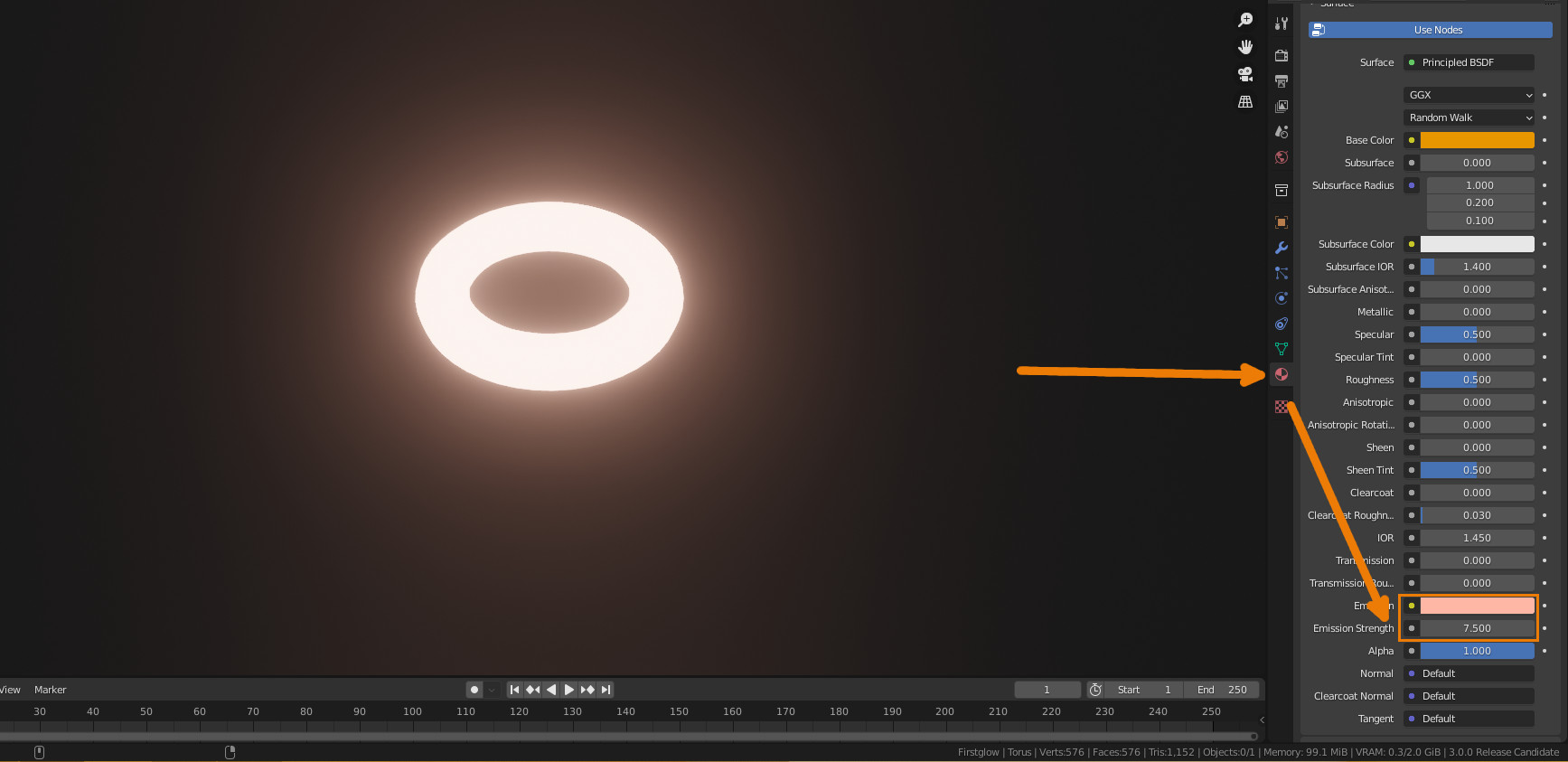
Task: Open the Material properties tab
Action: (x=1282, y=374)
